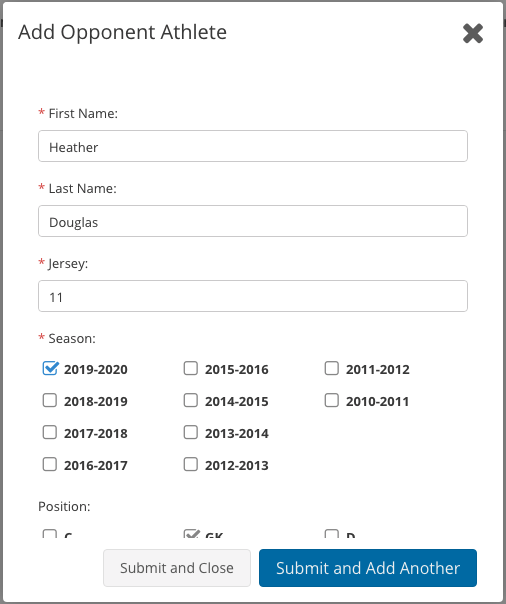Check the 2015-2016 season checkbox
Viewport: 506px width, 604px height.
[191, 368]
